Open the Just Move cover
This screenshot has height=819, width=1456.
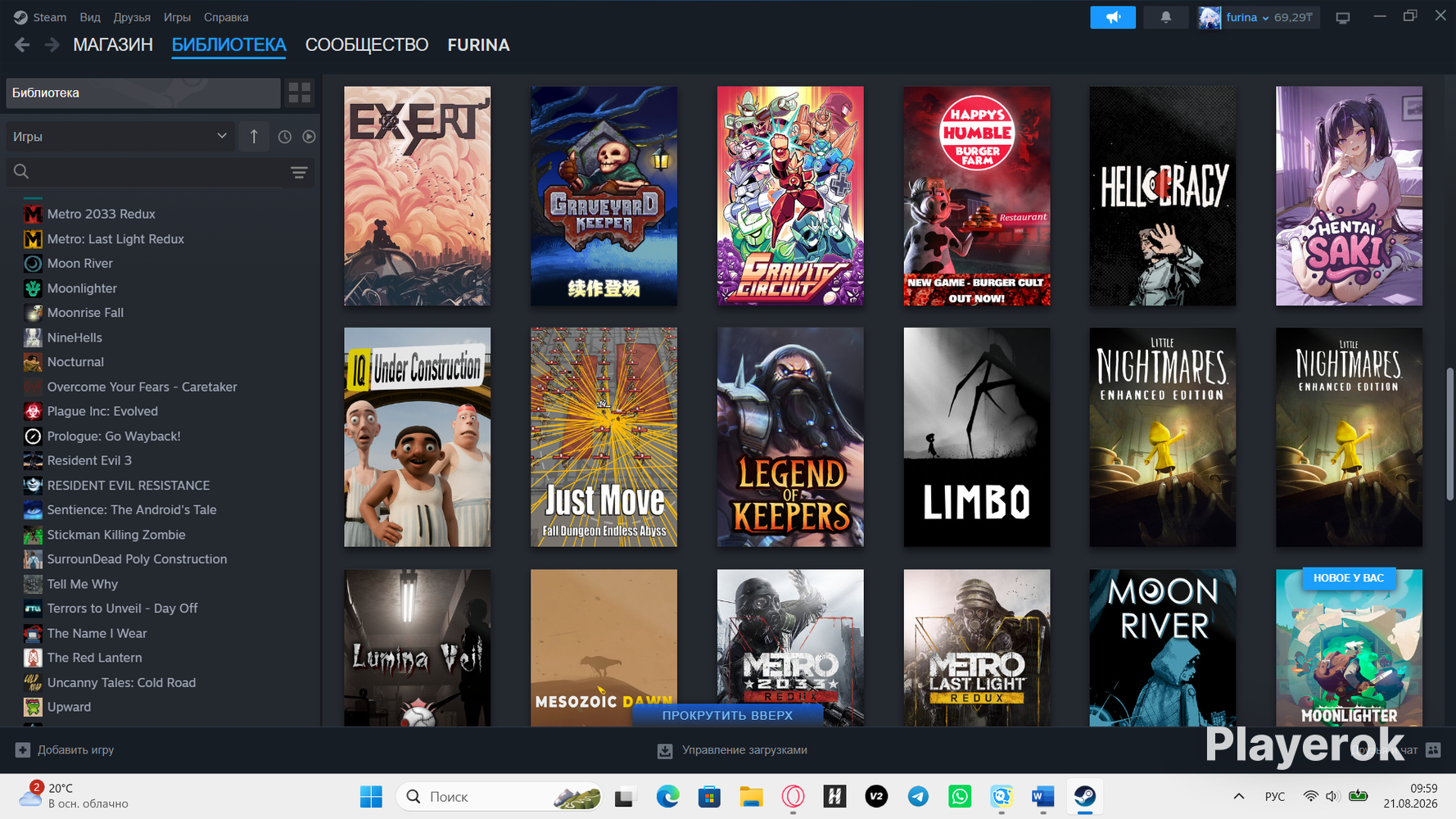604,437
